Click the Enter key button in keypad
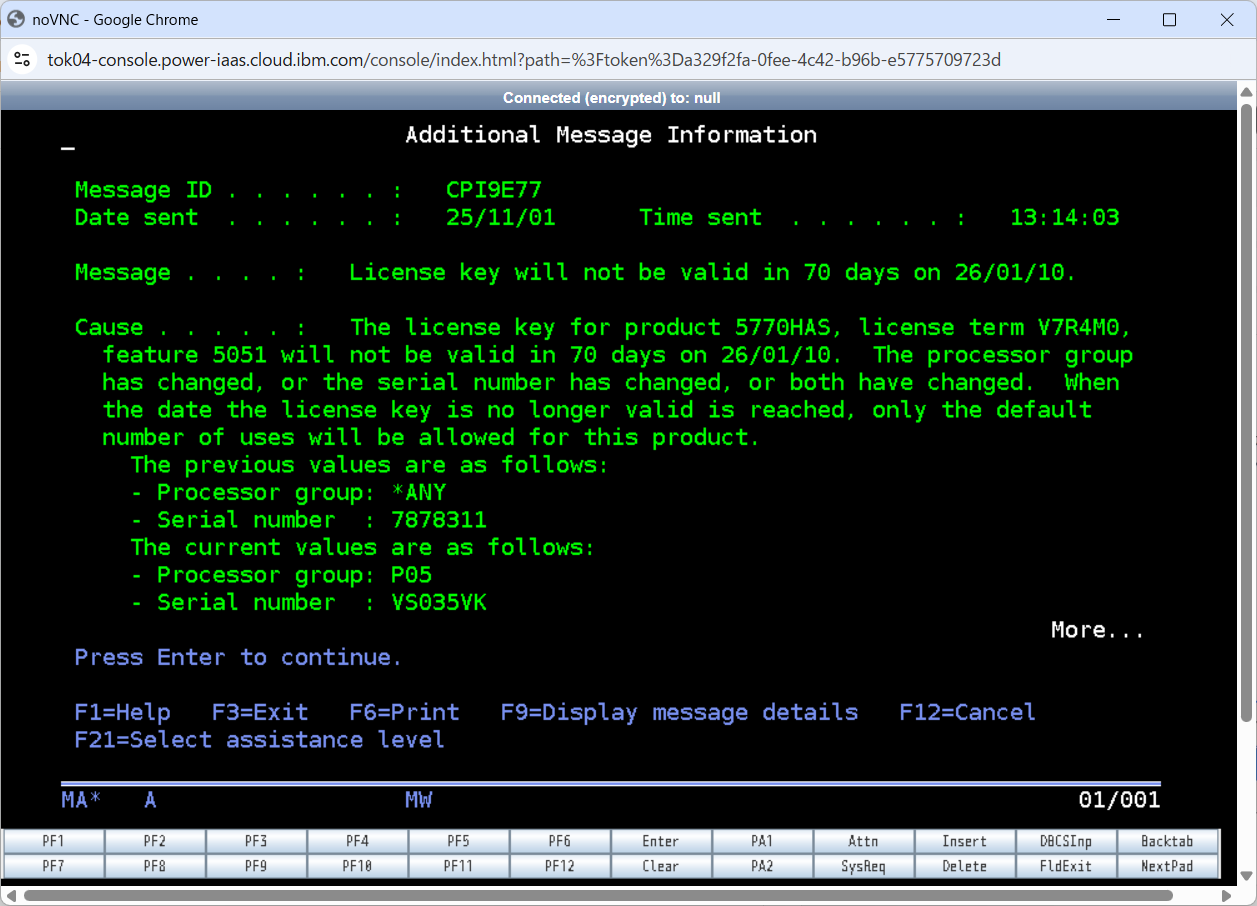 [661, 841]
